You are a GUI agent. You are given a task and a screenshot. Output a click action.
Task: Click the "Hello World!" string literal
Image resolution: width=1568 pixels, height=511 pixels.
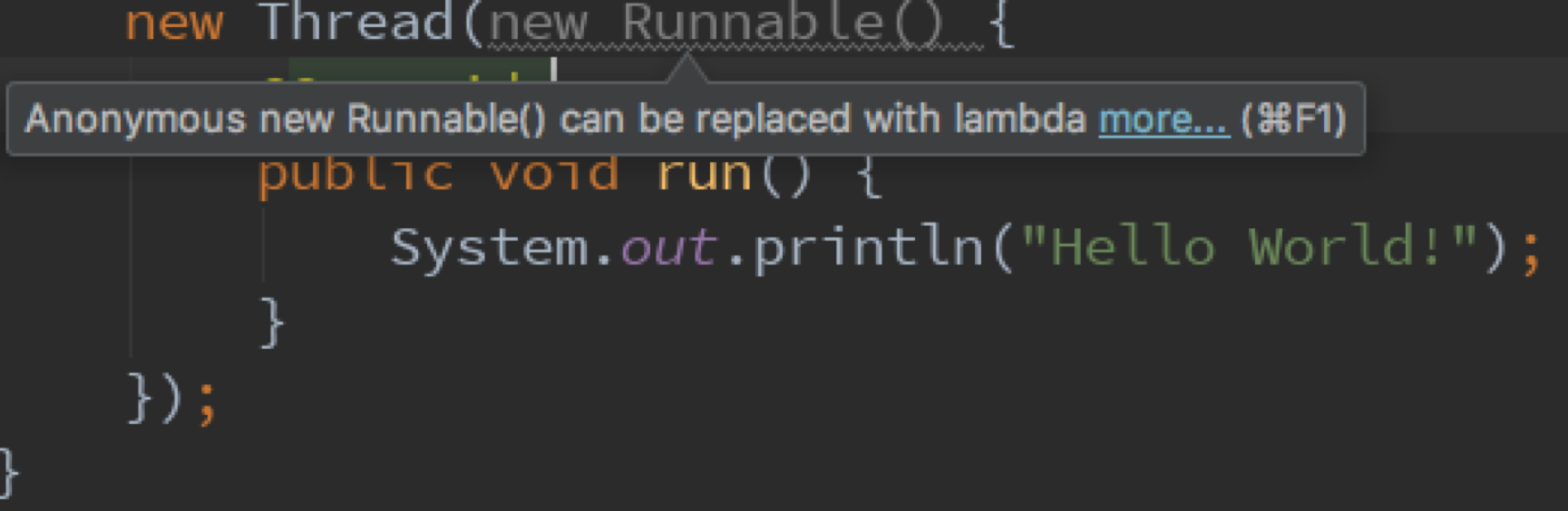pos(1250,246)
